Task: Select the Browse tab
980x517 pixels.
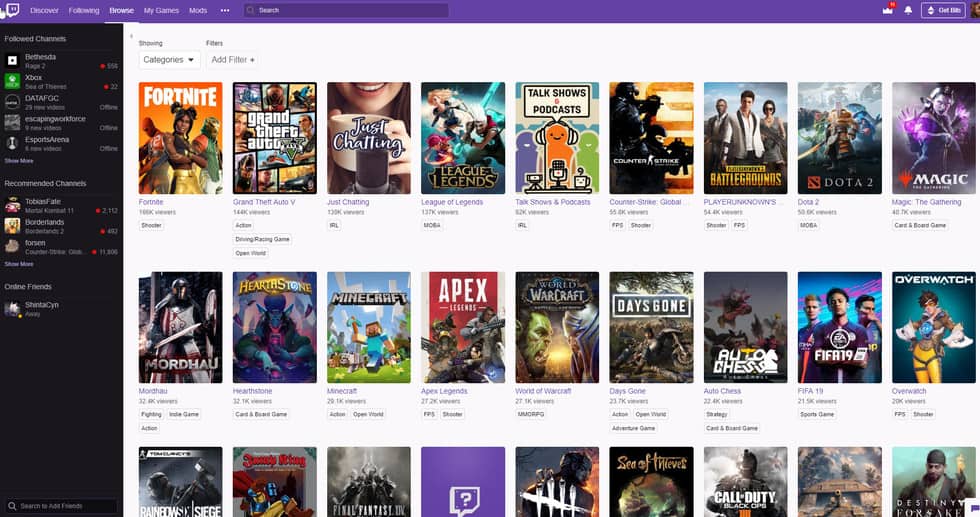Action: (x=121, y=10)
